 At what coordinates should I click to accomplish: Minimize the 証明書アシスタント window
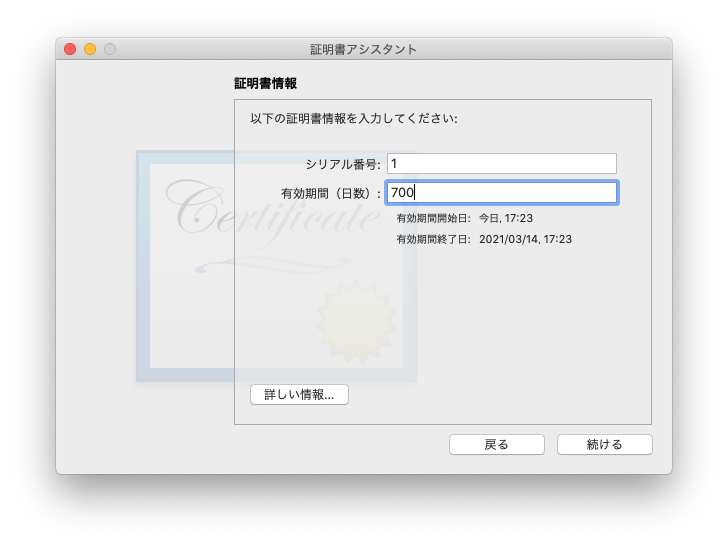[90, 49]
